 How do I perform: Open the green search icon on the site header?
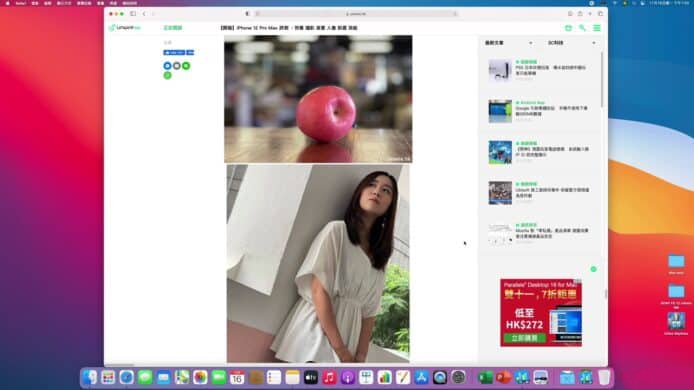(582, 28)
